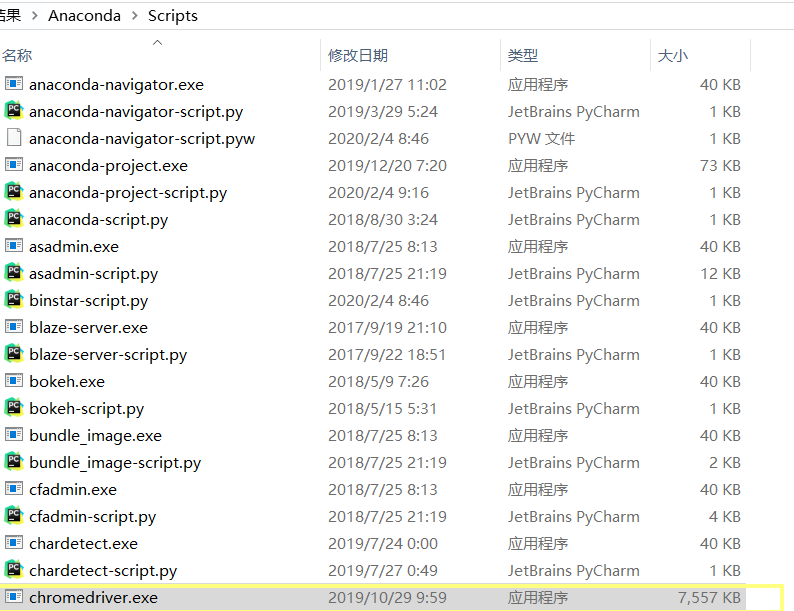Select file name bundle_image.exe
Viewport: 794px width, 611px height.
(x=96, y=436)
